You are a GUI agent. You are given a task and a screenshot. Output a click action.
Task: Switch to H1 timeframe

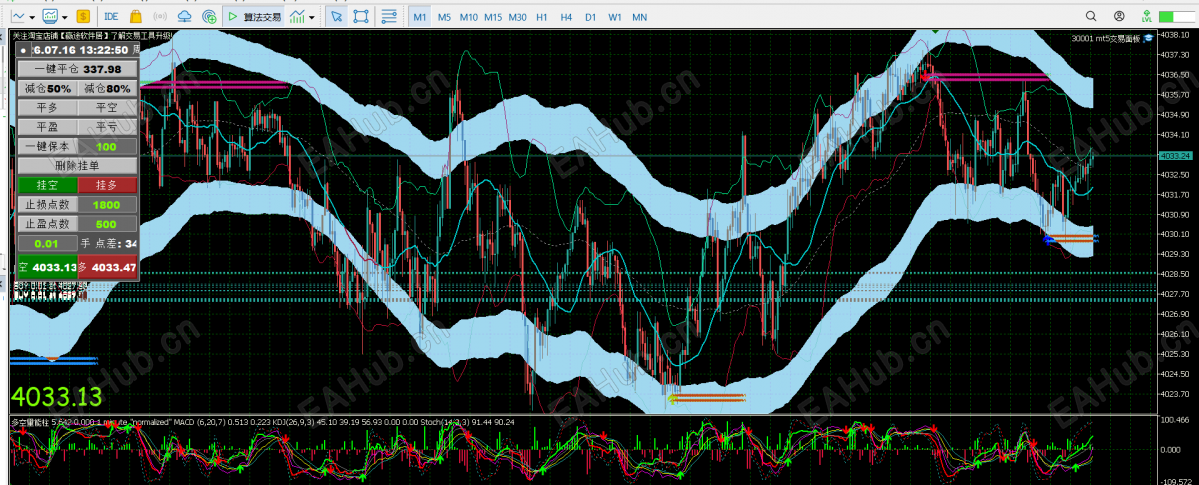[541, 16]
